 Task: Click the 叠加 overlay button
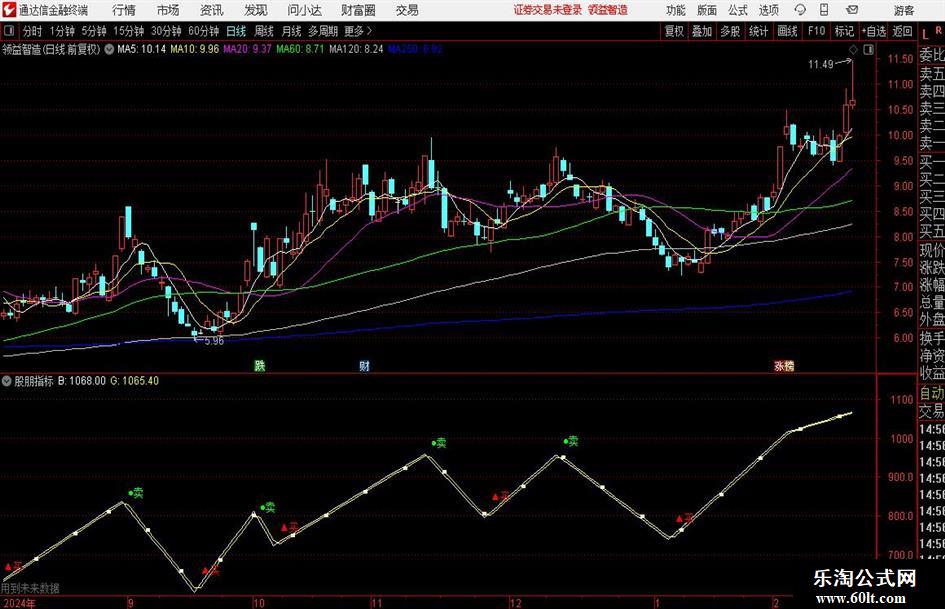pos(702,31)
